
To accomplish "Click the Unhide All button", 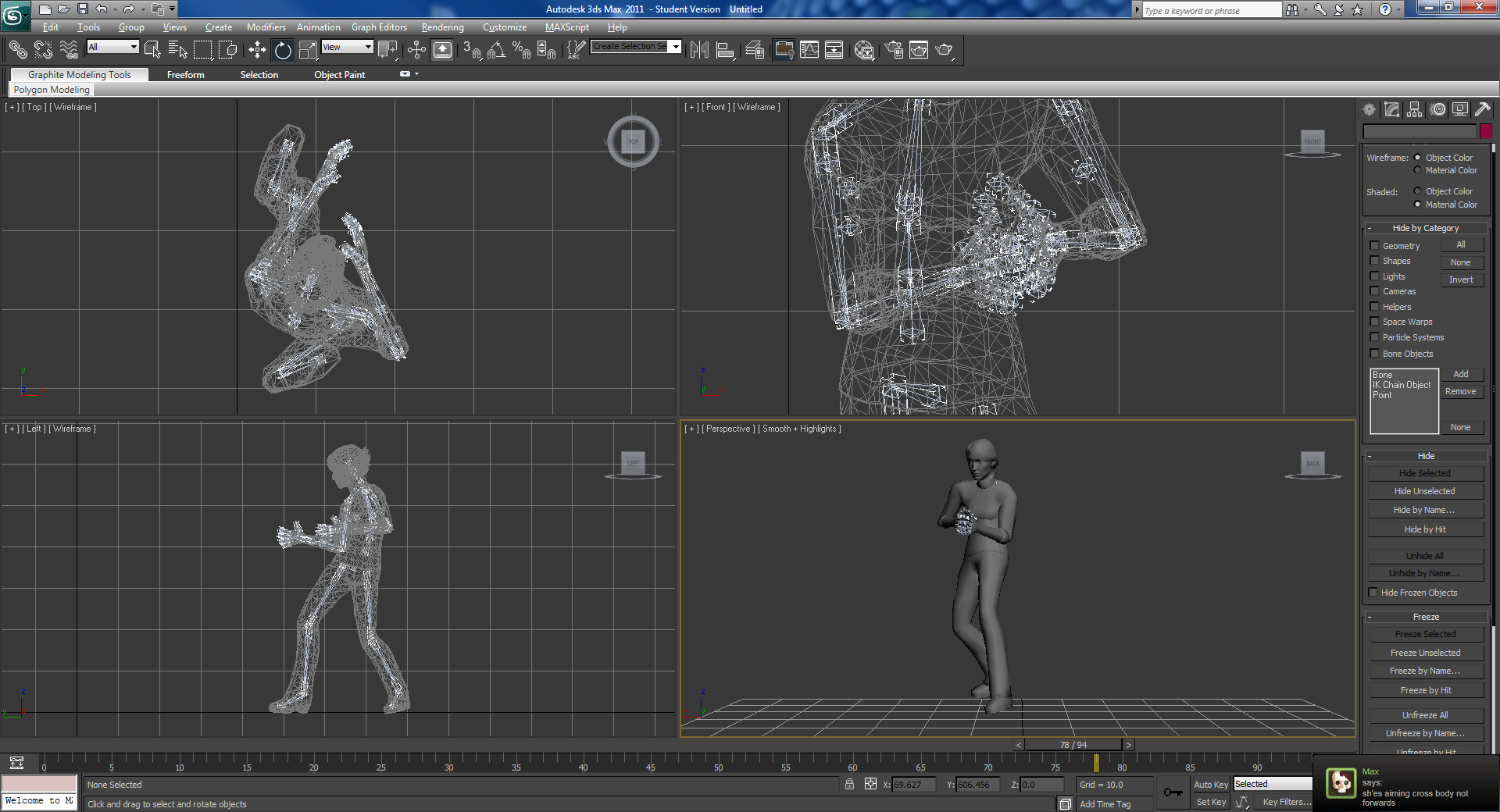I will [x=1425, y=556].
